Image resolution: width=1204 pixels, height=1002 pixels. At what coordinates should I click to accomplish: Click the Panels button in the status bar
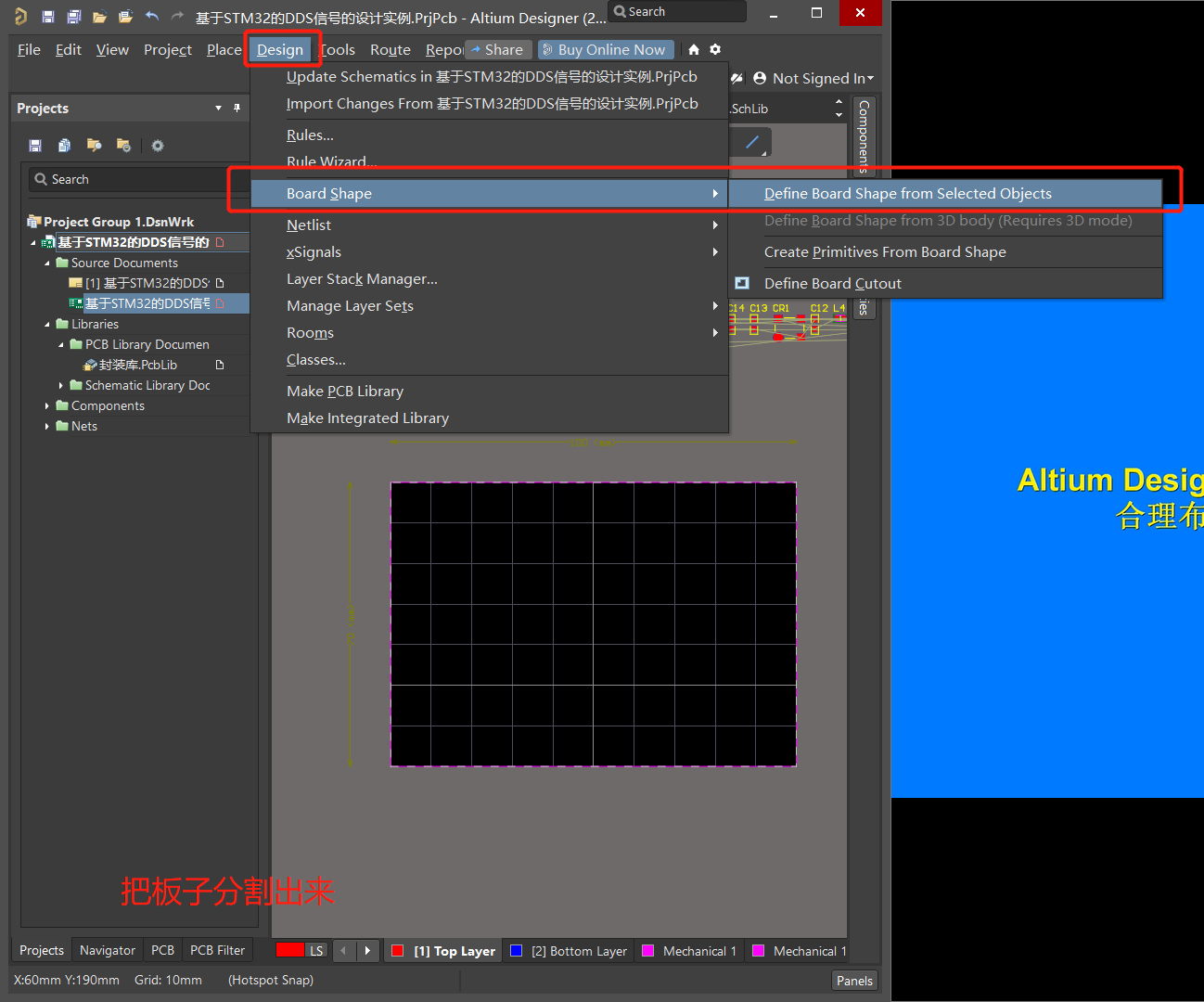tap(854, 981)
